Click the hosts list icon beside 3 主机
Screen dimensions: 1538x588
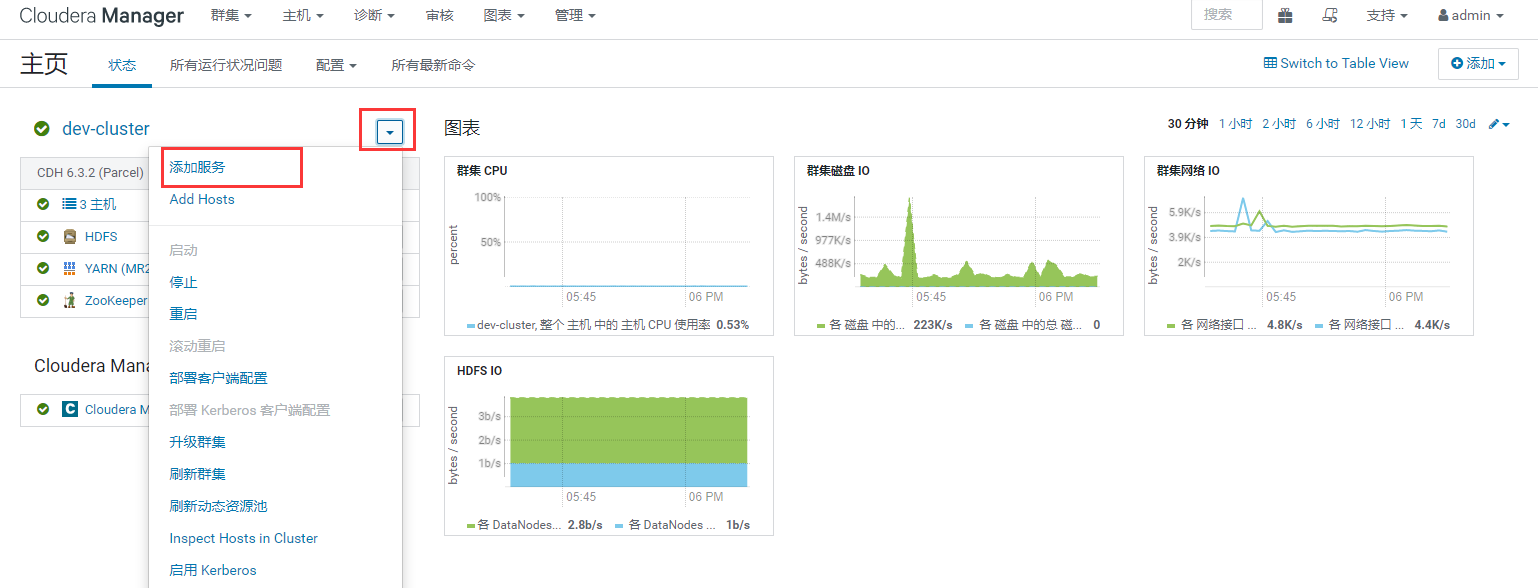click(x=70, y=204)
